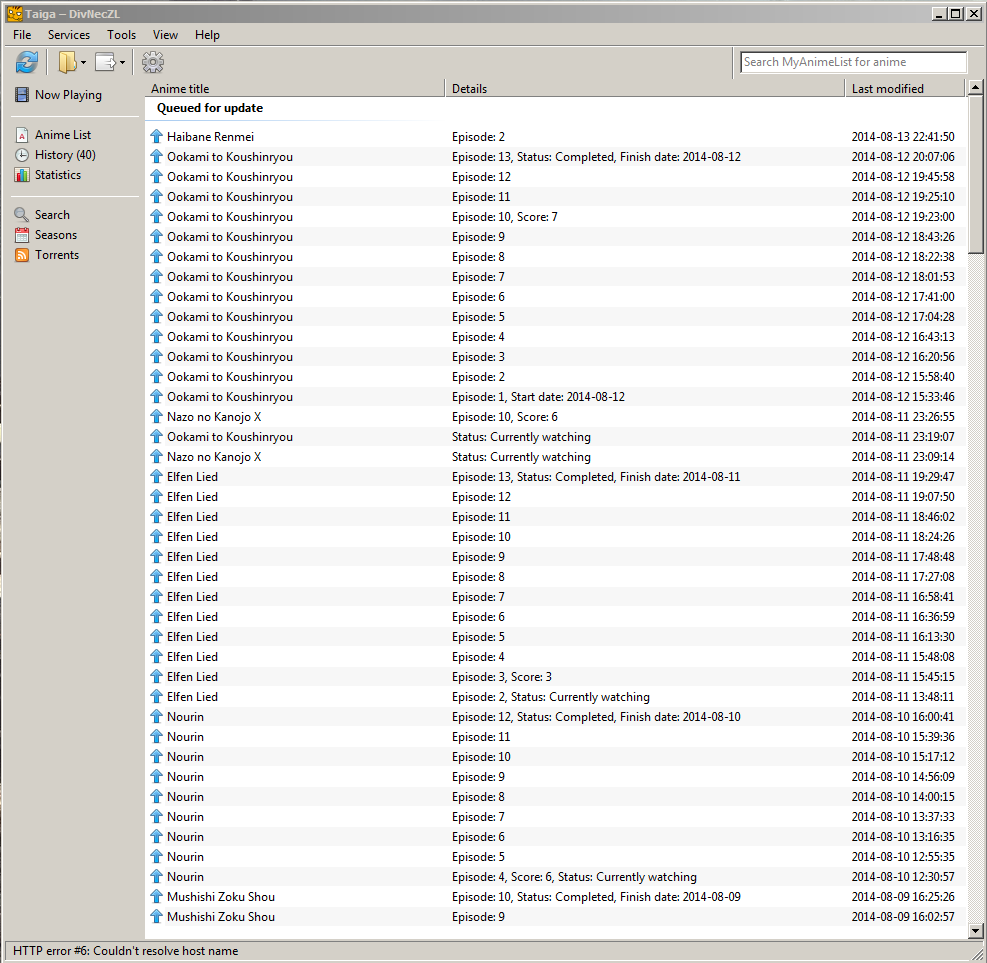Click arrow icon on Elfen Lied Episode 13 row
Screen dimensions: 987x963
tap(157, 476)
